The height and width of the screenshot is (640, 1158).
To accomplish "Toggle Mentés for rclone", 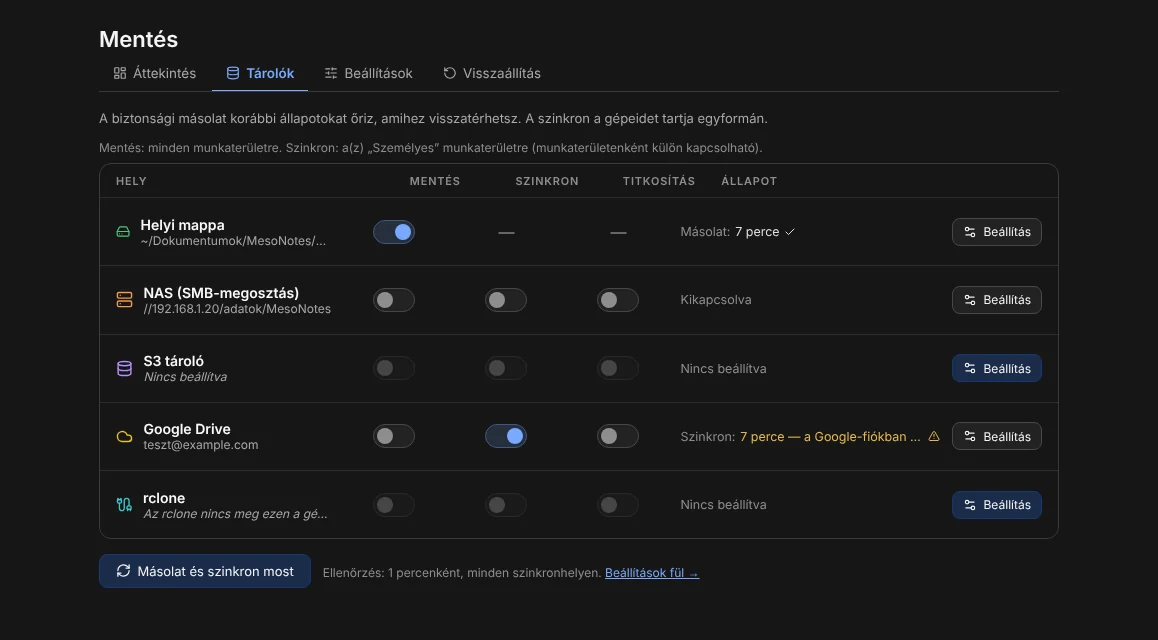I will [x=394, y=505].
